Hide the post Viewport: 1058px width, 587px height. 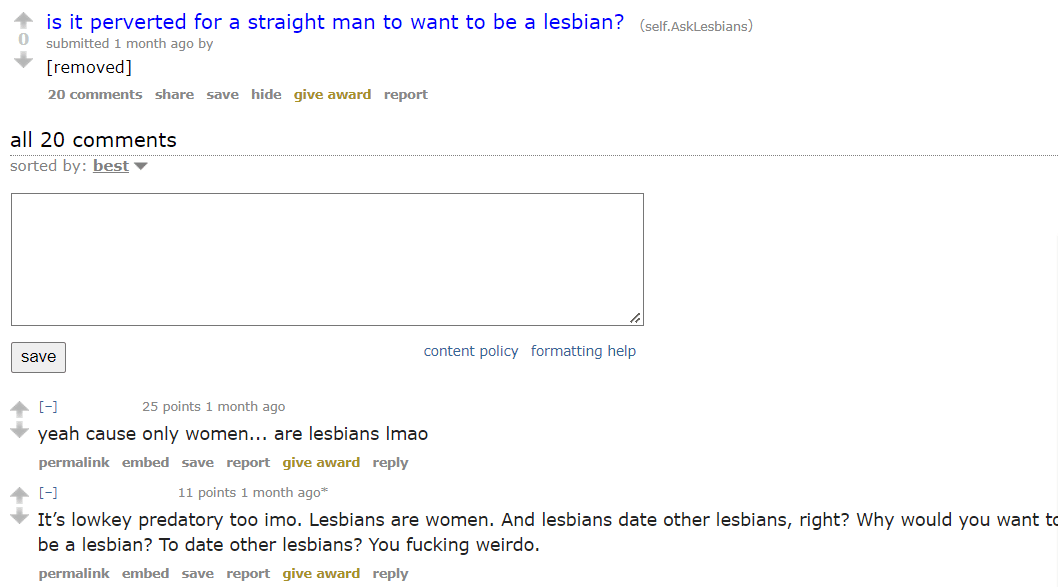coord(266,95)
